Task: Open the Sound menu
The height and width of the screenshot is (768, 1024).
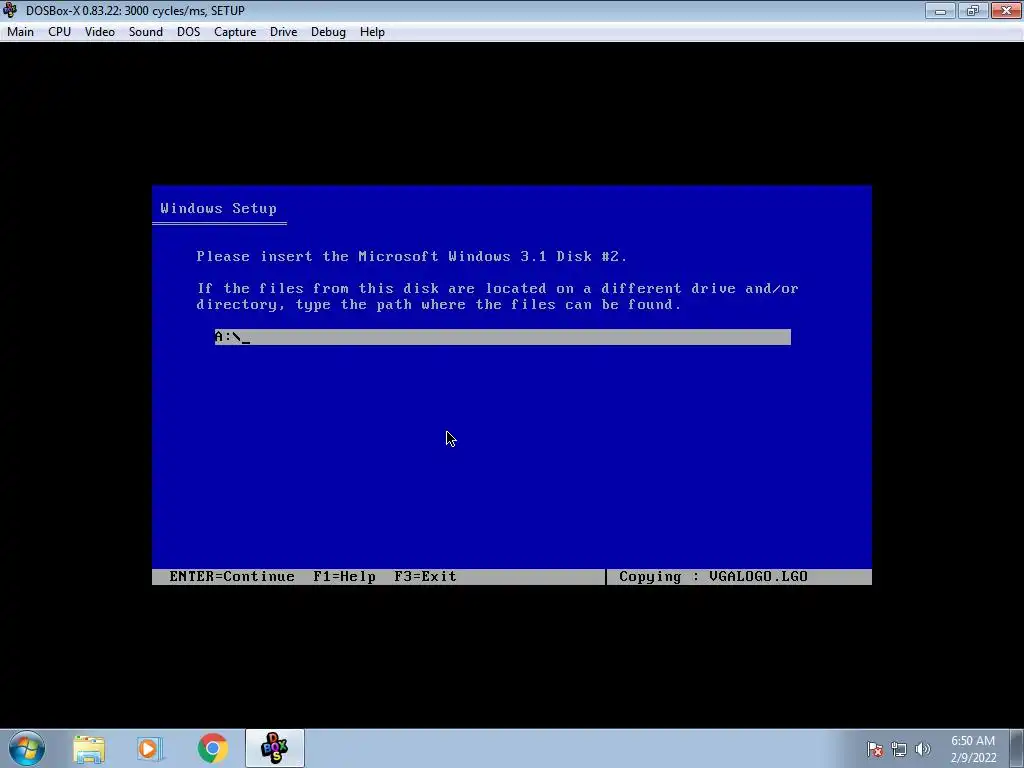Action: [146, 32]
